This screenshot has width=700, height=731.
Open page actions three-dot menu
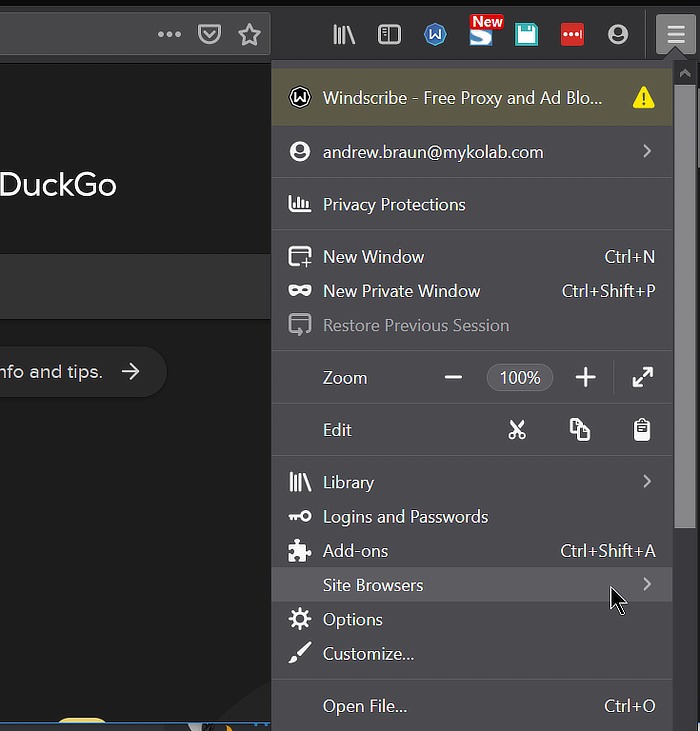[169, 34]
